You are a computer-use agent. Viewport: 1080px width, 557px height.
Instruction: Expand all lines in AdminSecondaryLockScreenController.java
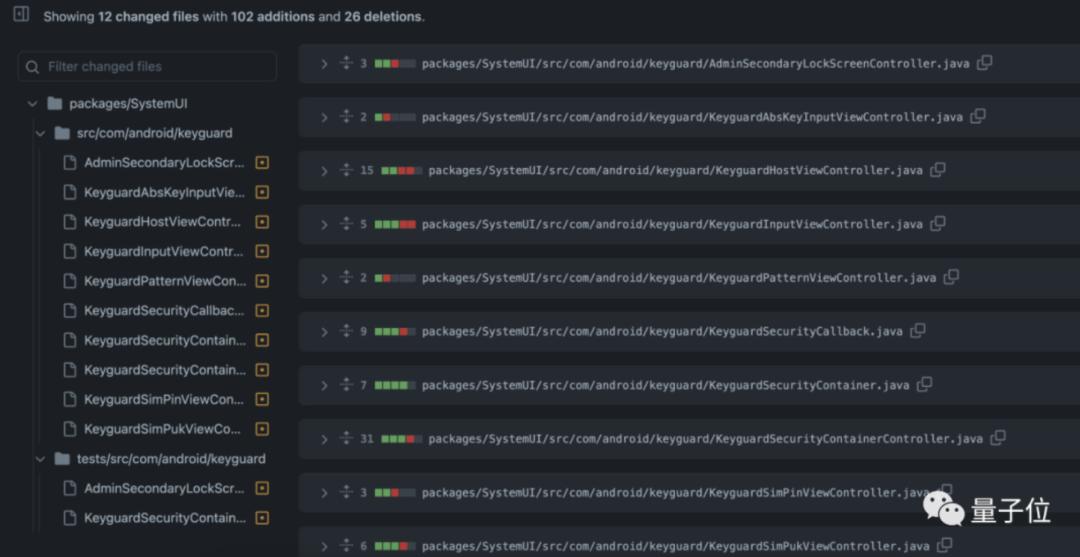point(346,63)
